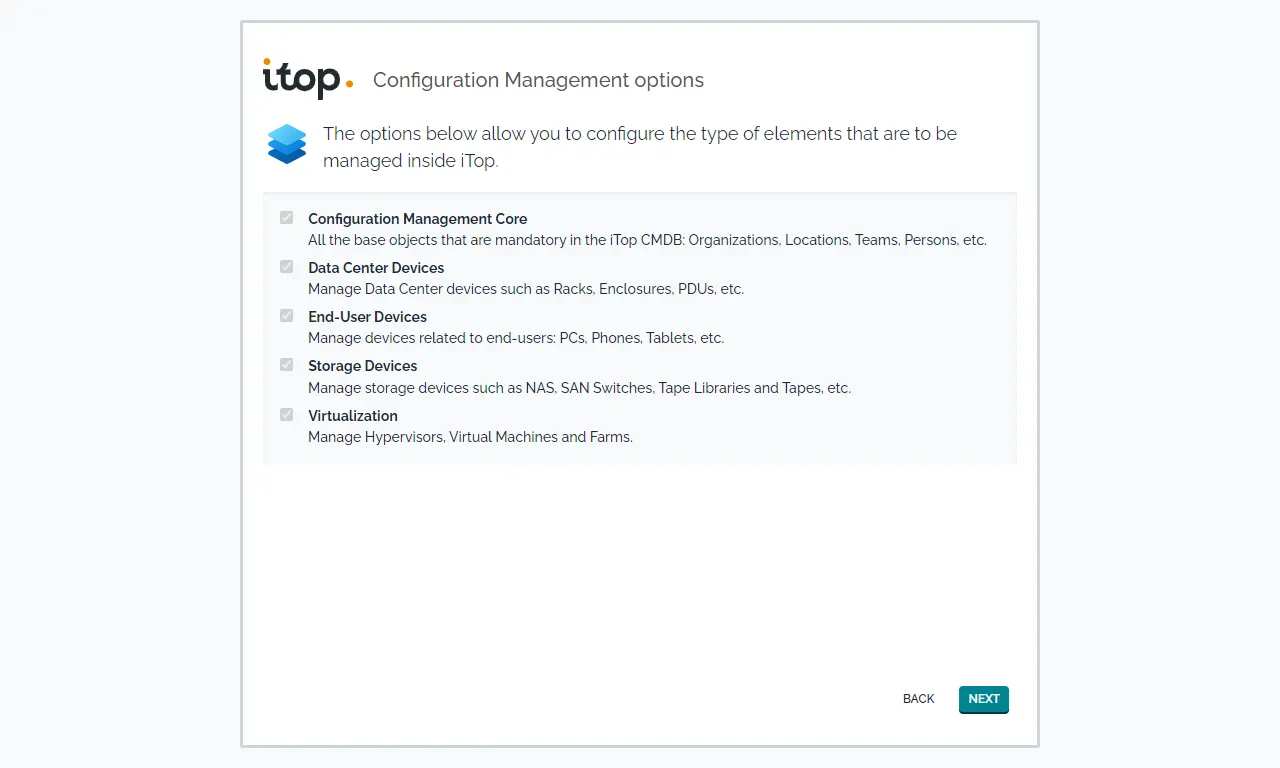Go to the next wizard step

click(984, 699)
